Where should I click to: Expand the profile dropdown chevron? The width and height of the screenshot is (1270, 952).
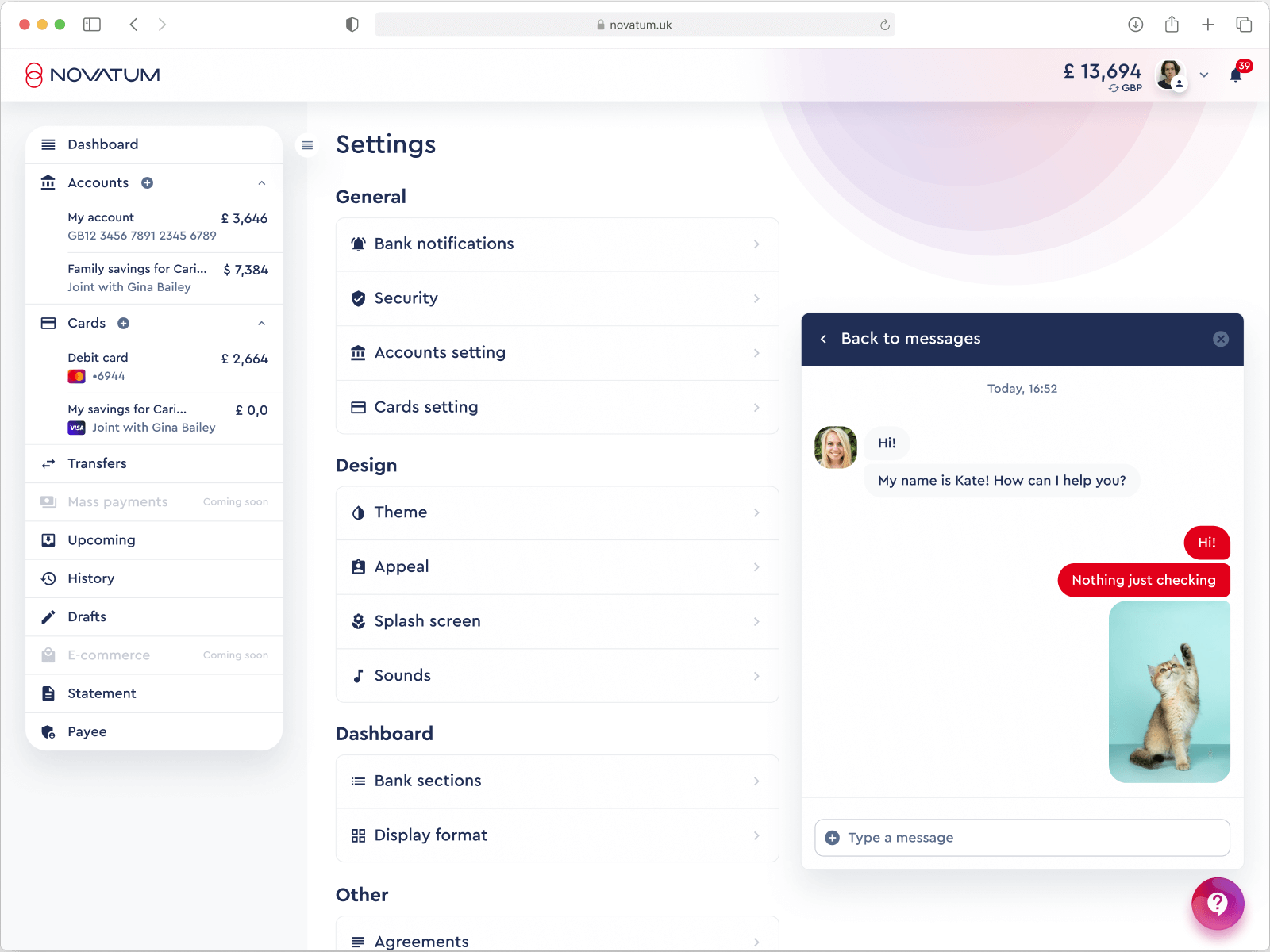pos(1204,75)
